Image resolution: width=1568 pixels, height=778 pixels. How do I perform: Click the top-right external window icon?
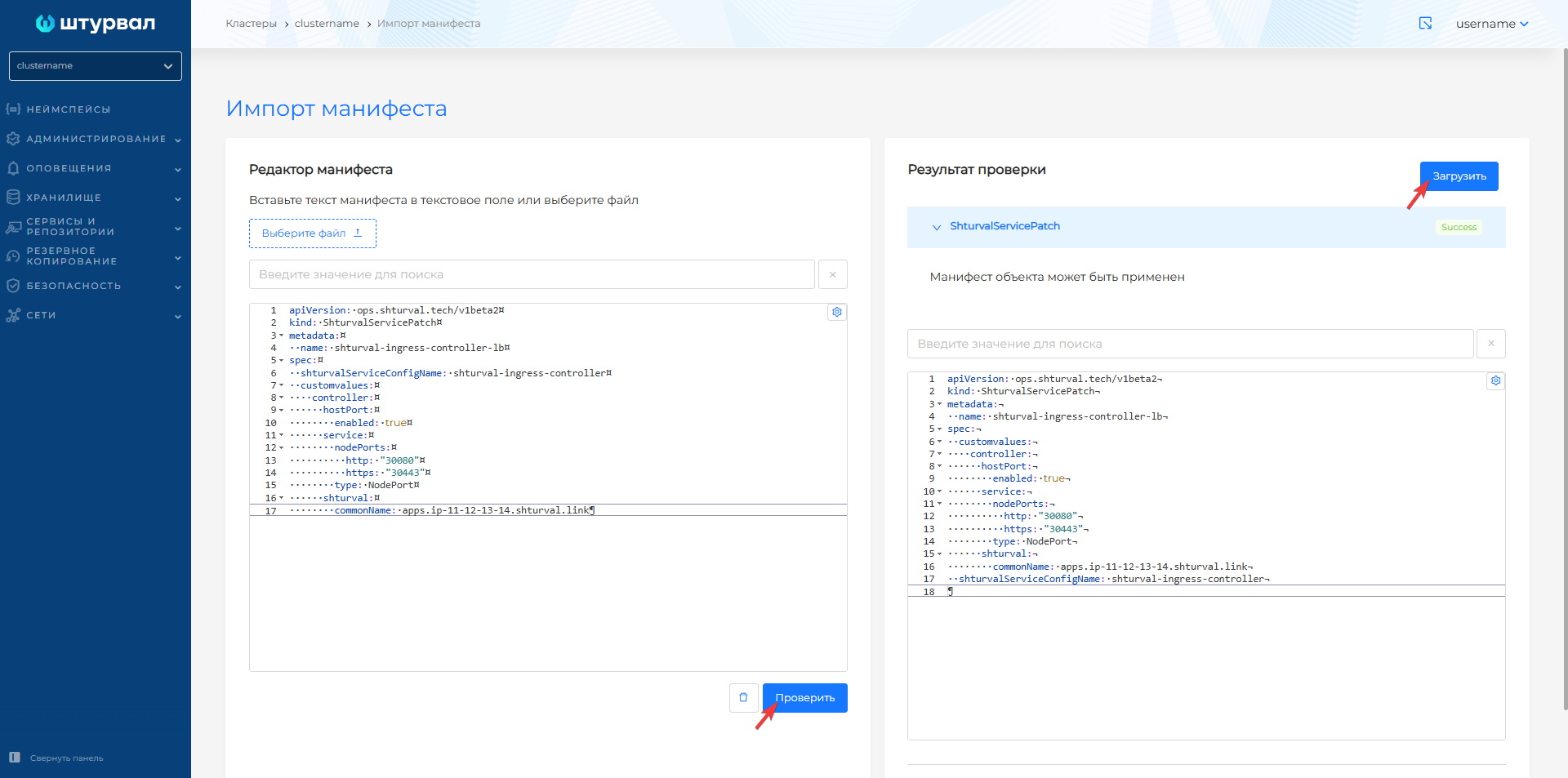pyautogui.click(x=1425, y=24)
